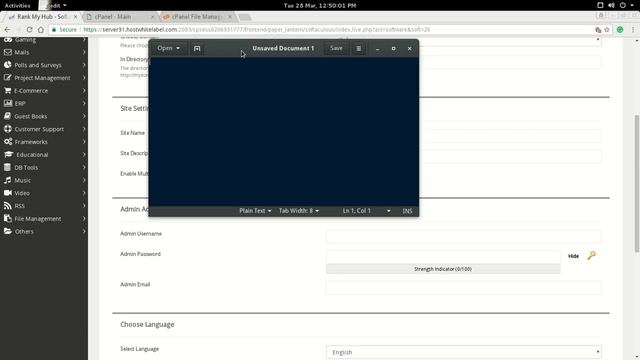Click the page vertical scrollbar
This screenshot has width=640, height=360.
point(636,184)
